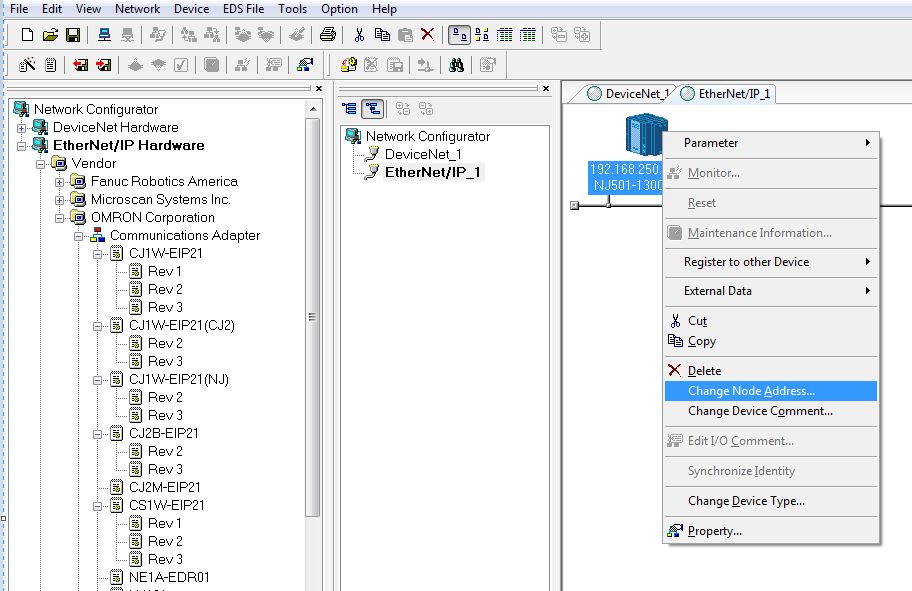Click the device Property toolbar icon

point(305,65)
